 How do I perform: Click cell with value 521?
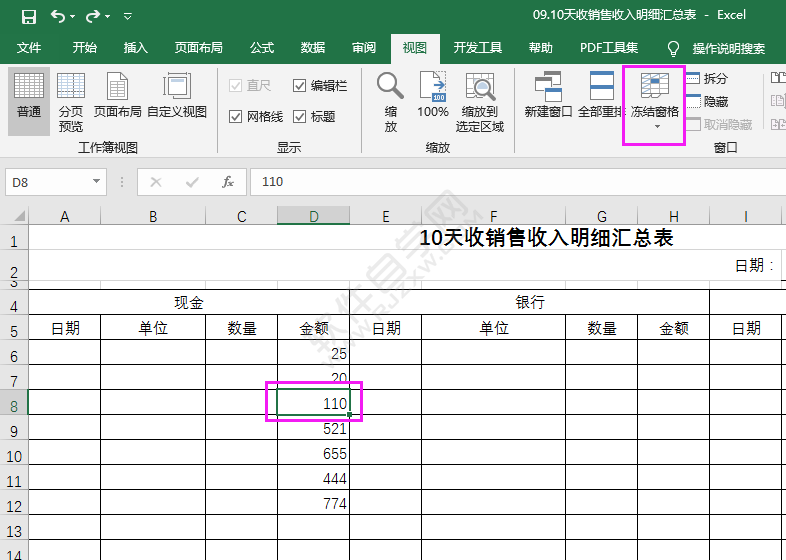click(313, 428)
